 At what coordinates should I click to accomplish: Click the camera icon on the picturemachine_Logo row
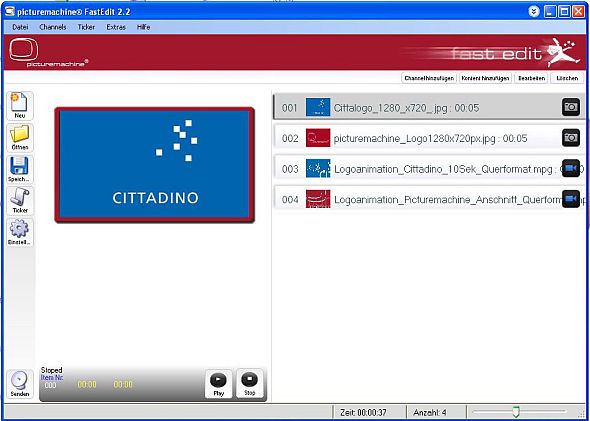[571, 138]
